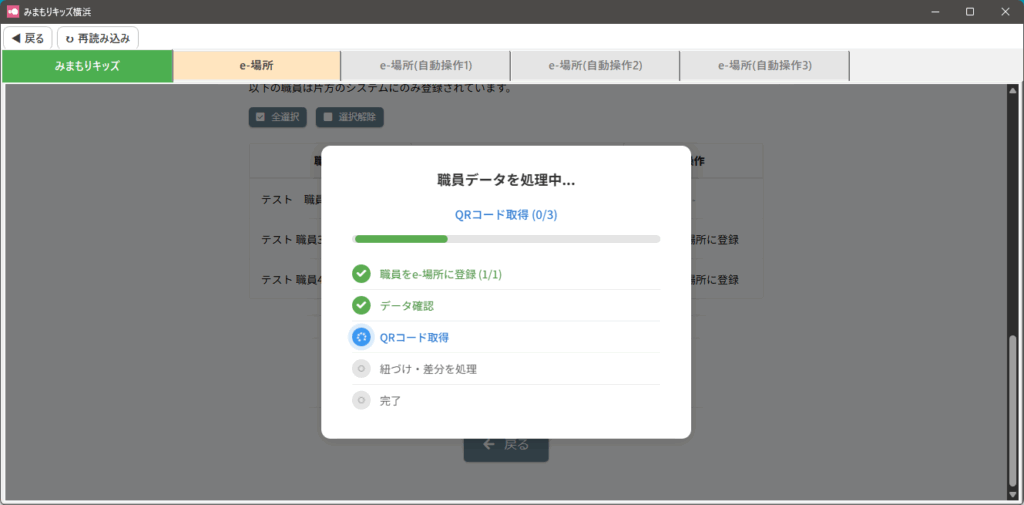
Task: Open the e-場所(自動操作3) tab
Action: pos(764,66)
